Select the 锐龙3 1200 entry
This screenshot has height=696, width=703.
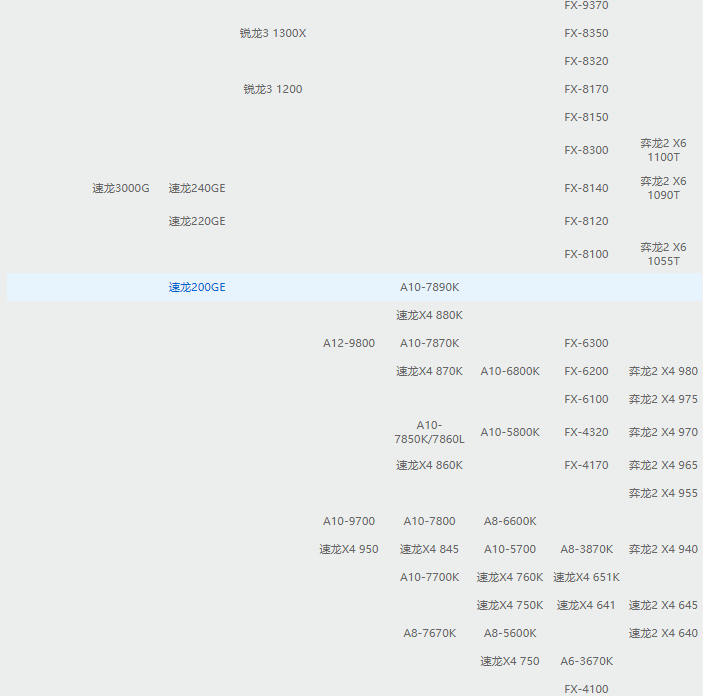tap(273, 89)
